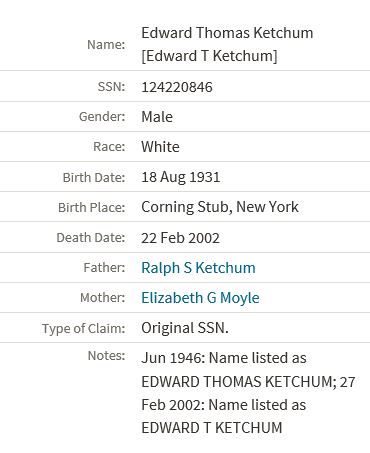Screen dimensions: 370x453
Task: Click the Race value White
Action: coord(160,147)
